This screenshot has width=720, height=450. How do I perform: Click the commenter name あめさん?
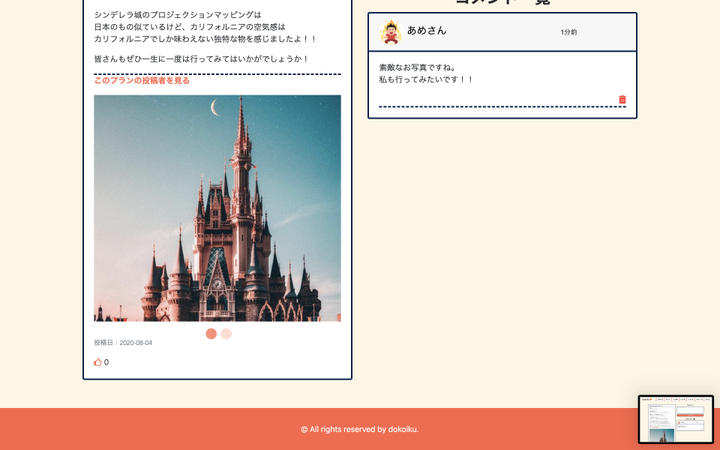click(427, 31)
